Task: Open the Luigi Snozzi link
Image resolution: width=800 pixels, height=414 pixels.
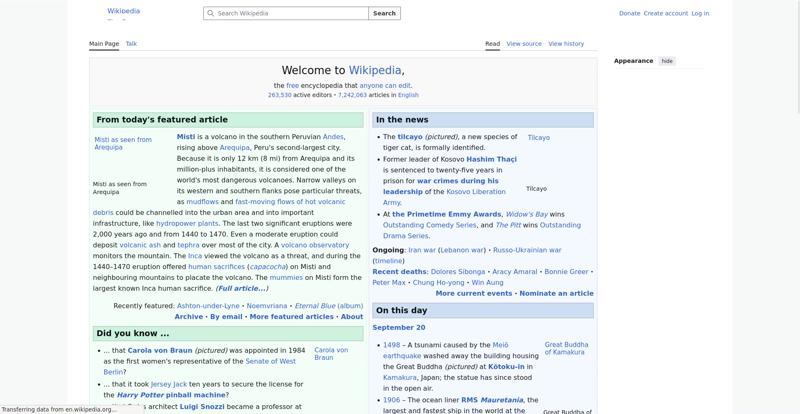Action: pyautogui.click(x=202, y=407)
